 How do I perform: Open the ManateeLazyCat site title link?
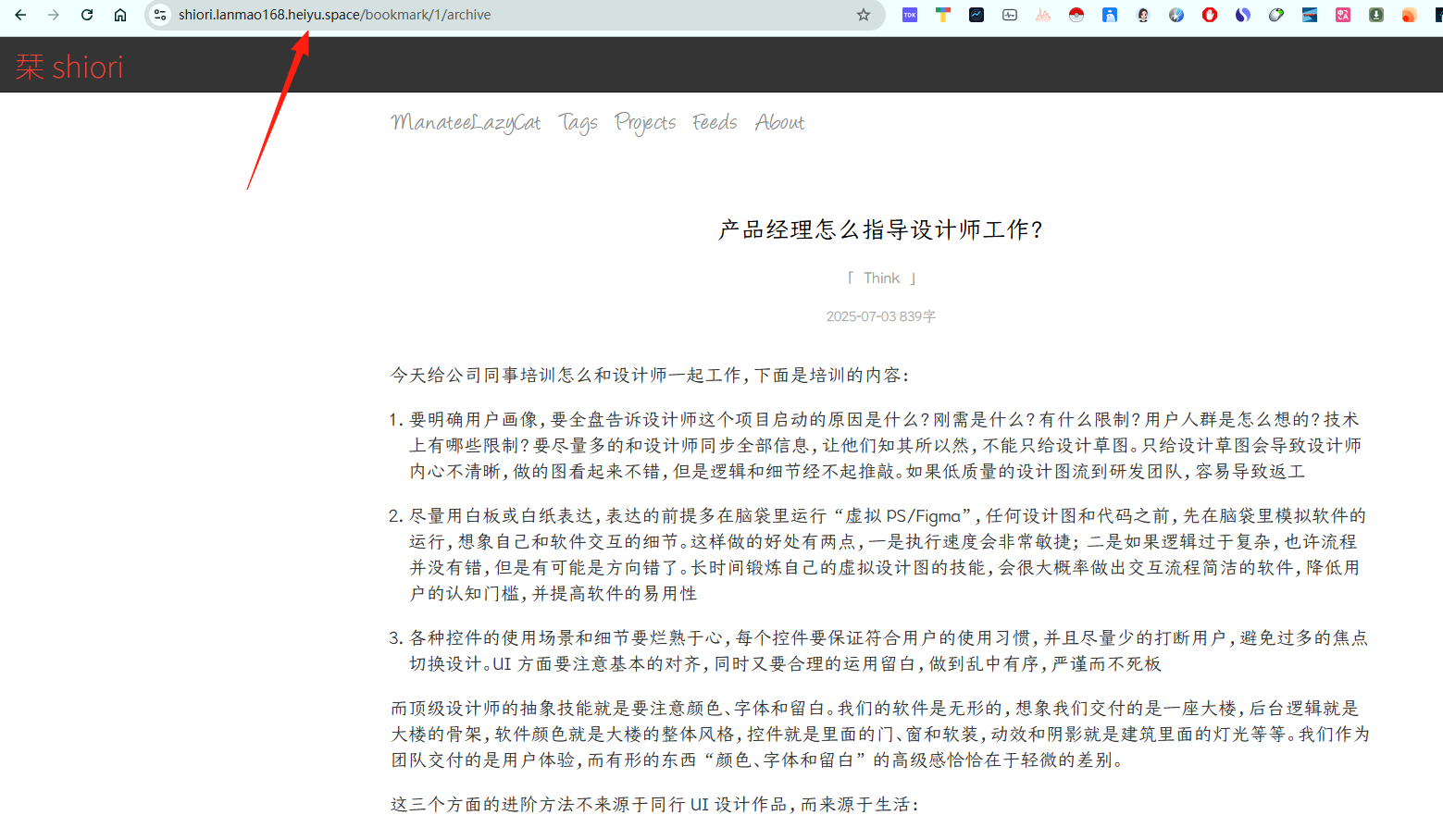[x=466, y=122]
